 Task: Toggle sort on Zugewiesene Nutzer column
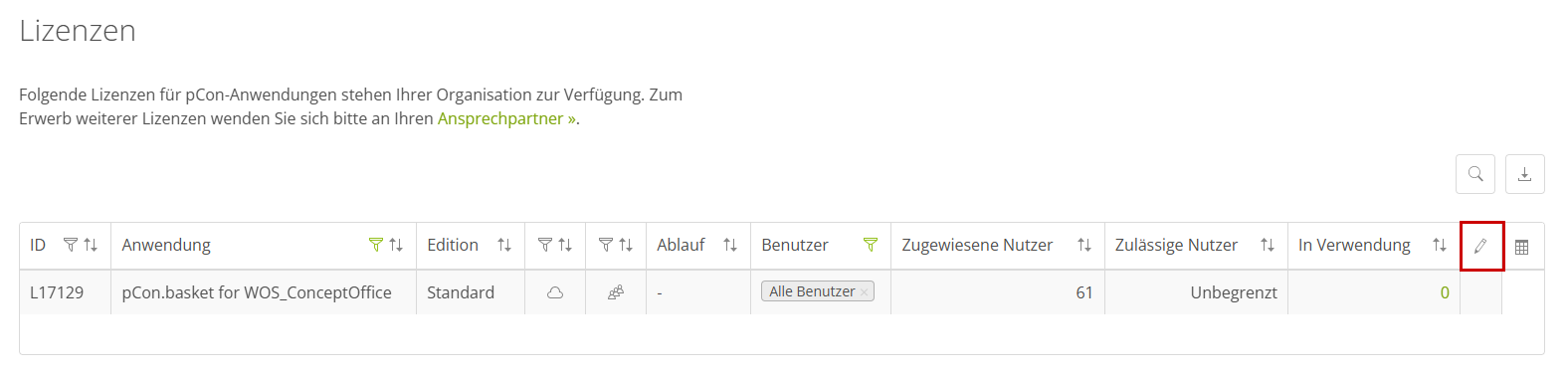[x=1084, y=245]
